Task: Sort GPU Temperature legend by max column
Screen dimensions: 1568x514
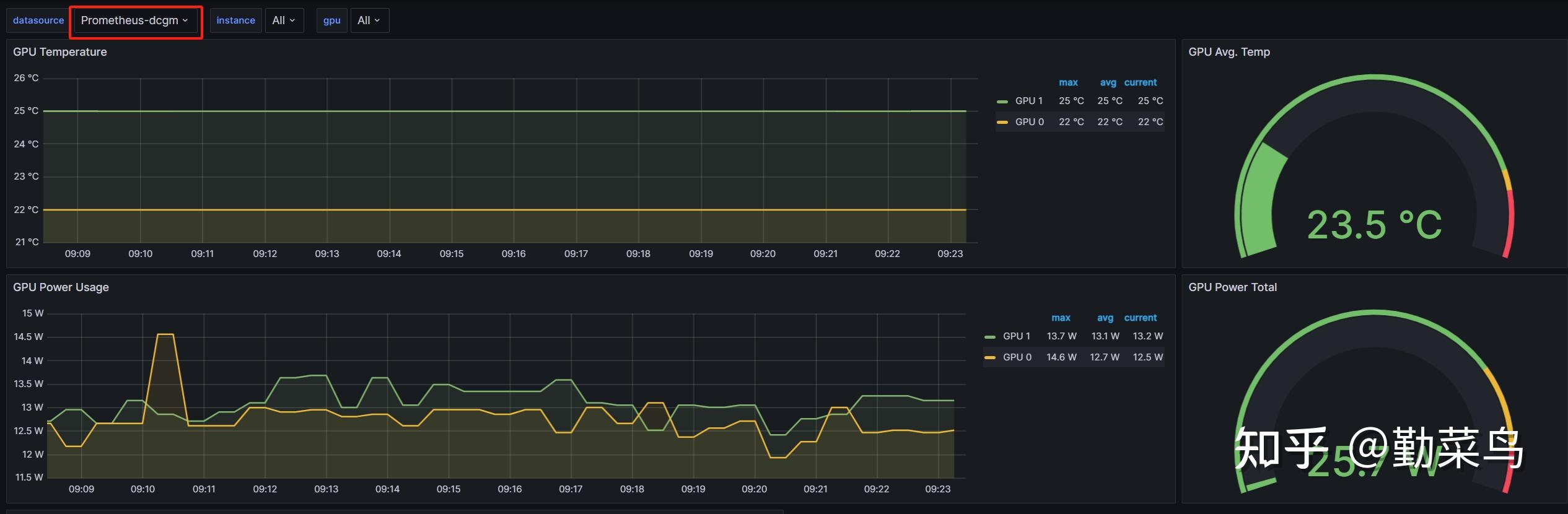Action: coord(1068,82)
